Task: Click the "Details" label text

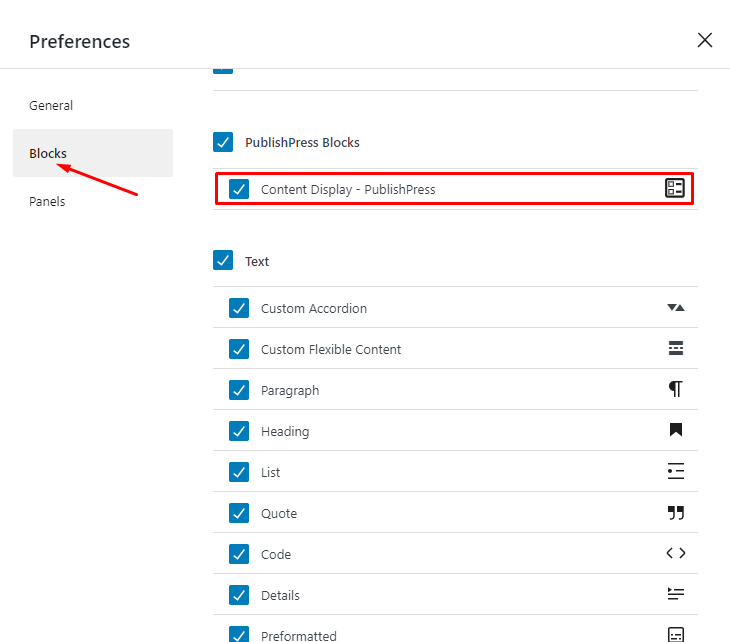Action: [280, 595]
